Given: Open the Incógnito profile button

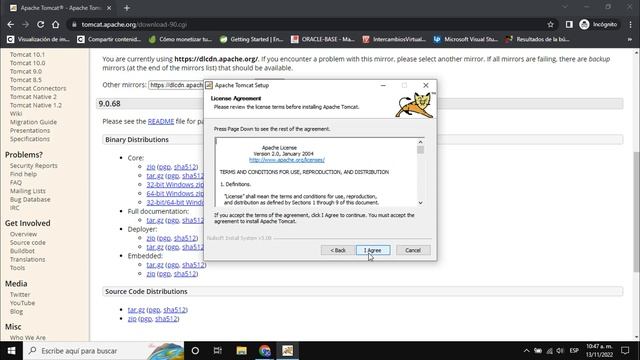Looking at the screenshot, I should pyautogui.click(x=598, y=24).
